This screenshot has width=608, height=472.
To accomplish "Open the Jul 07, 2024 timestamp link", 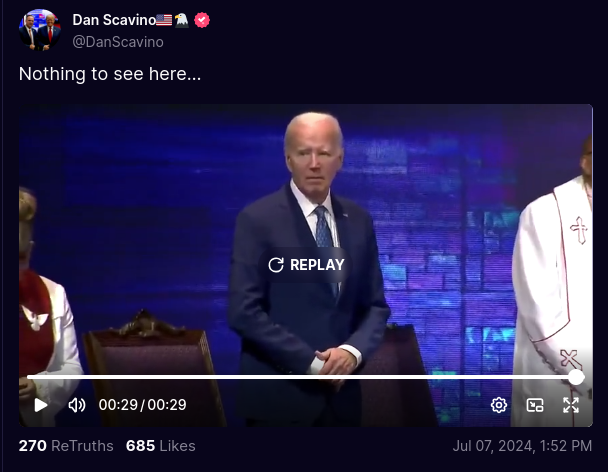I will (x=522, y=446).
